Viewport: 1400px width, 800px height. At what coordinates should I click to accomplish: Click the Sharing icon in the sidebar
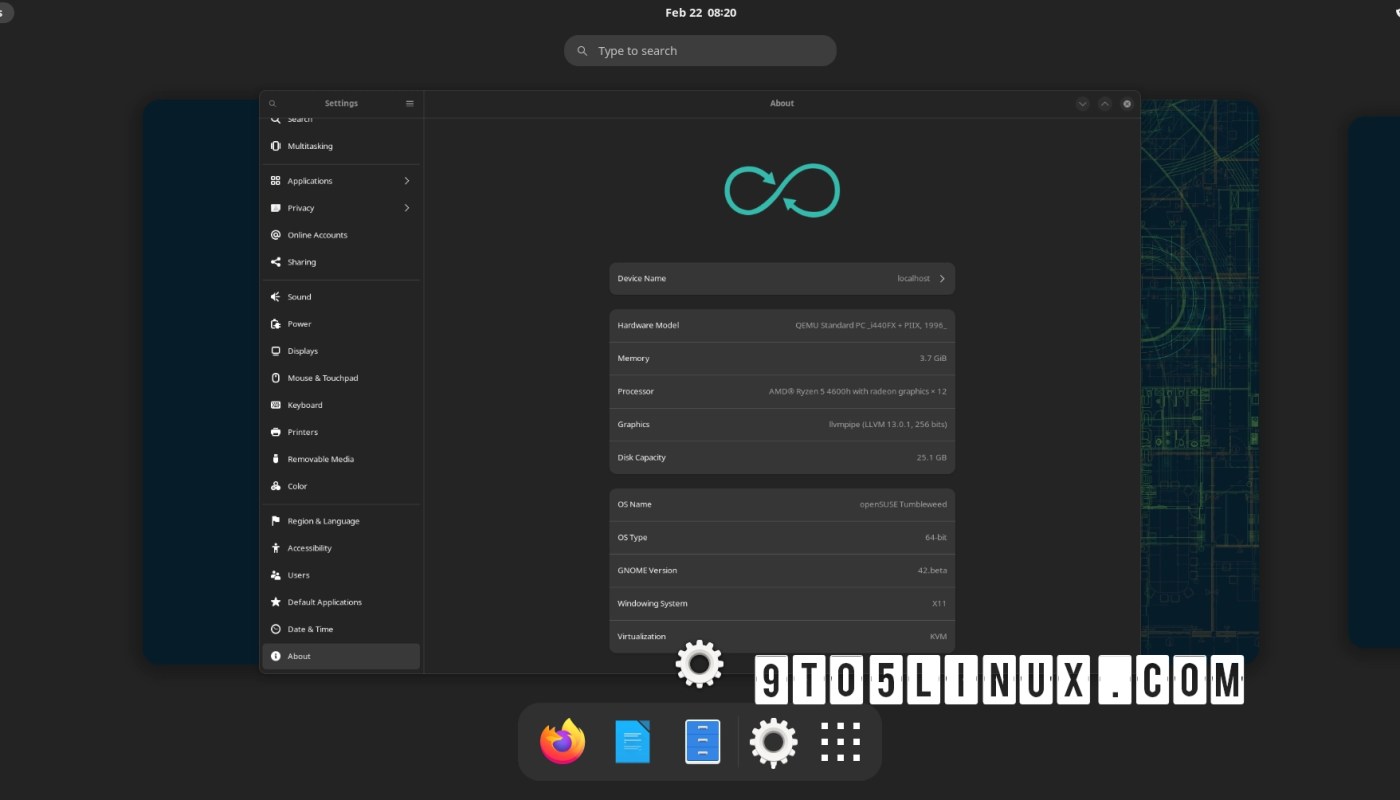pyautogui.click(x=276, y=262)
